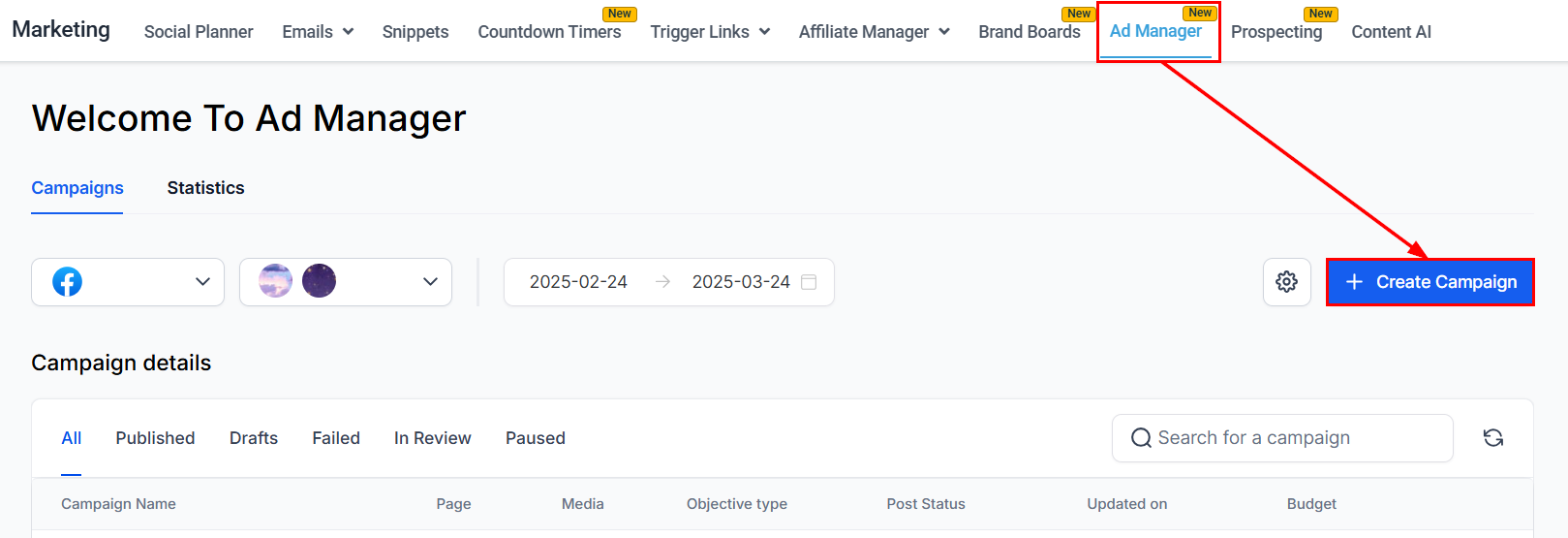Viewport: 1568px width, 538px height.
Task: Open the Affiliate Manager dropdown
Action: [x=874, y=32]
